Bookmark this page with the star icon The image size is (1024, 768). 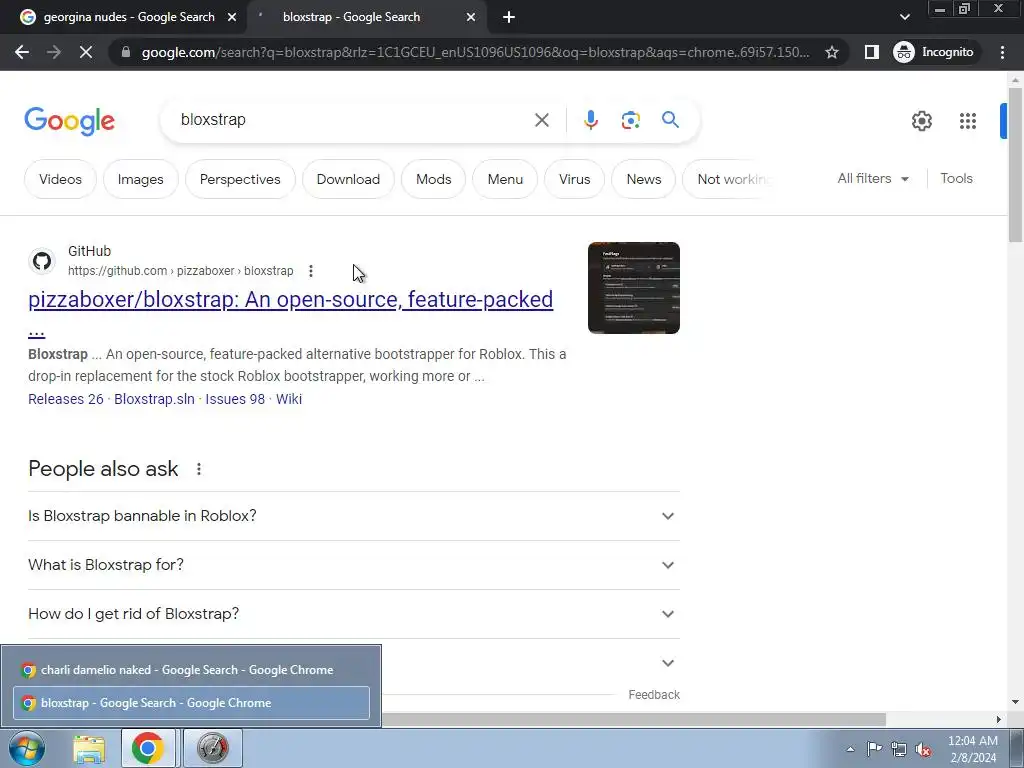pos(831,52)
